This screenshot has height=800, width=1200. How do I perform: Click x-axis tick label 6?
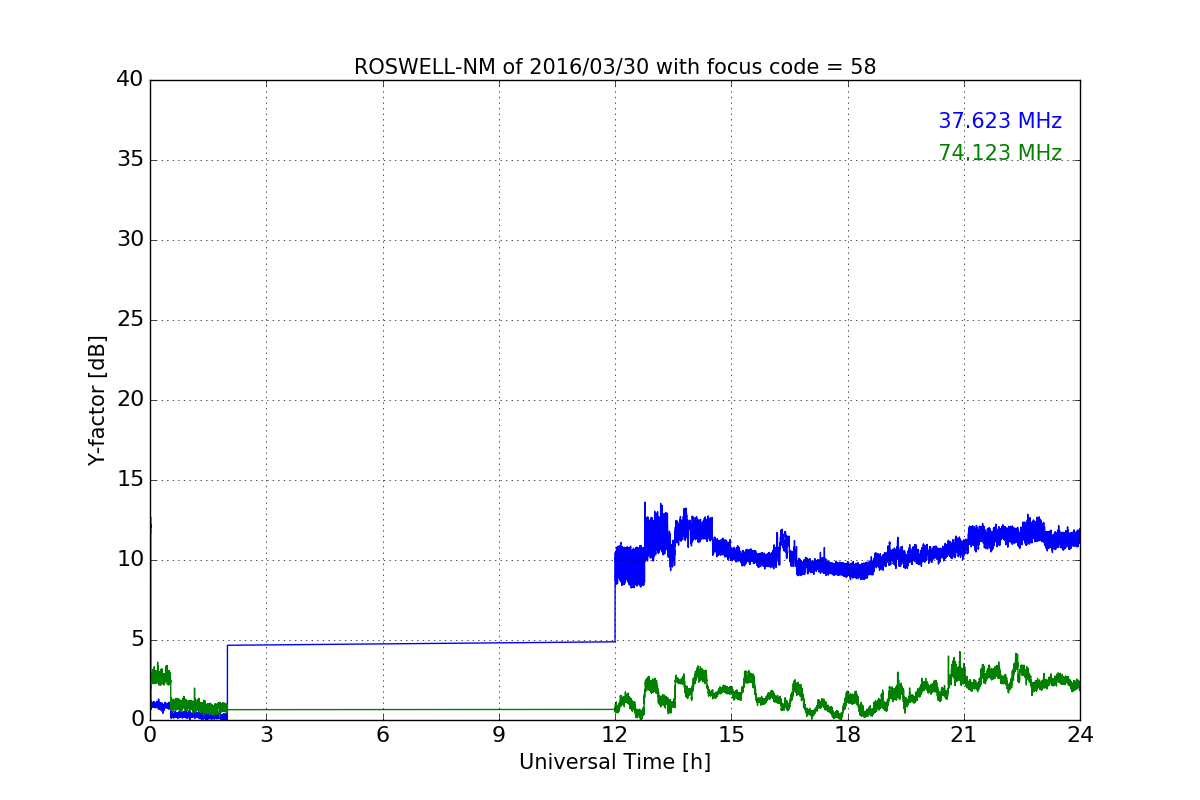(x=382, y=735)
